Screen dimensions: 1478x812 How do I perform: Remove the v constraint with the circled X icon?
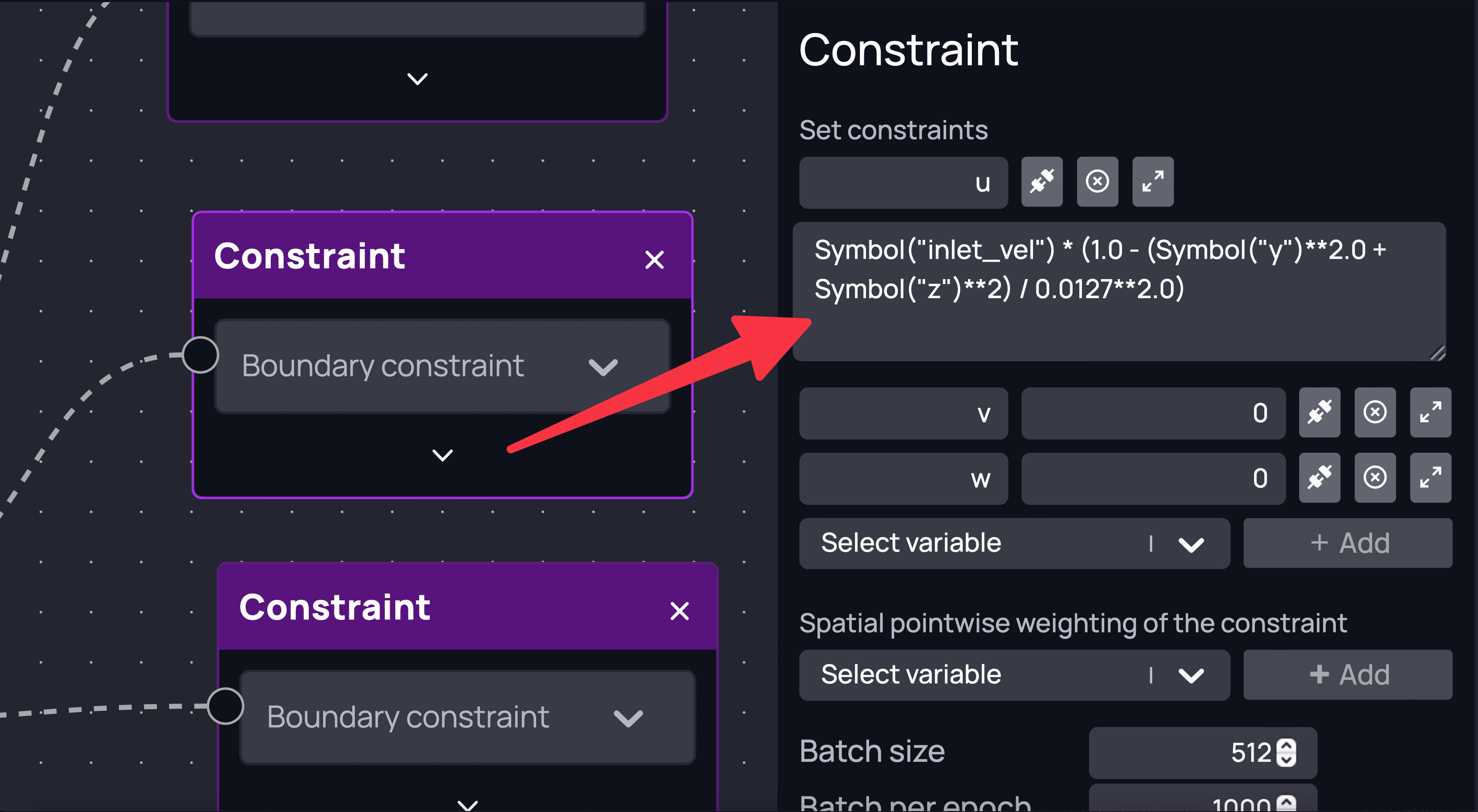coord(1375,413)
